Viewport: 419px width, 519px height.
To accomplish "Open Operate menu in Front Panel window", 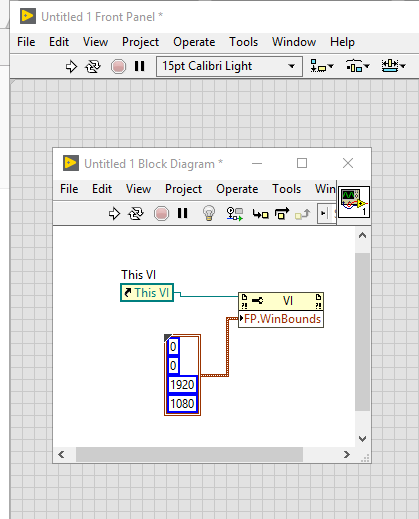I will point(194,42).
